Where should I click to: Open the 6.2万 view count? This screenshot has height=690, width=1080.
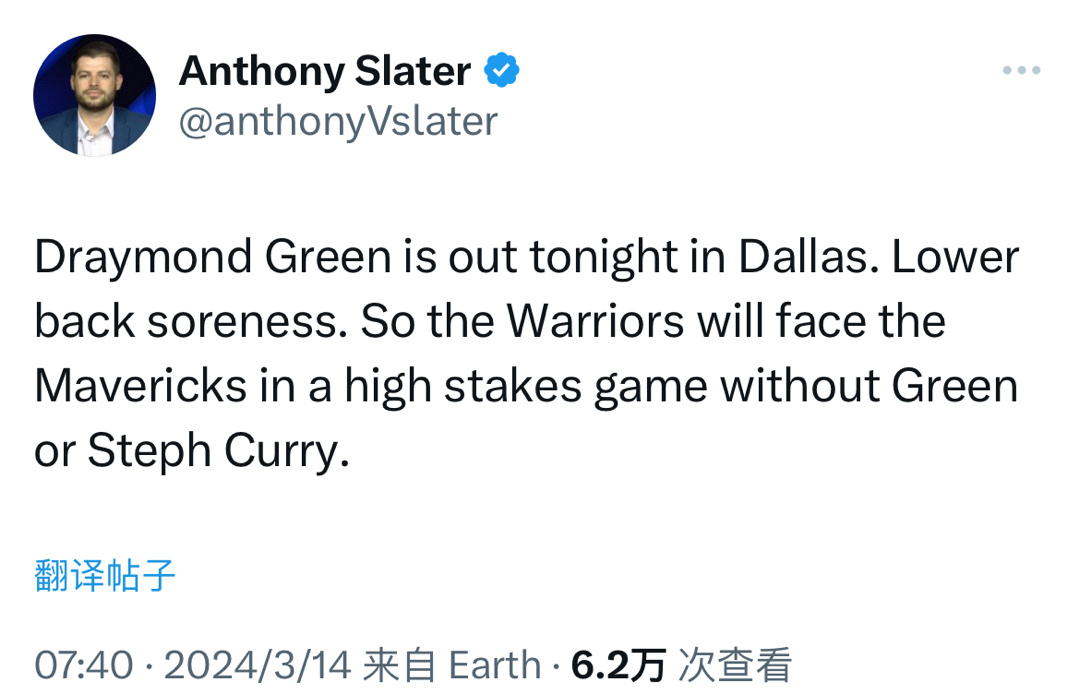(618, 665)
